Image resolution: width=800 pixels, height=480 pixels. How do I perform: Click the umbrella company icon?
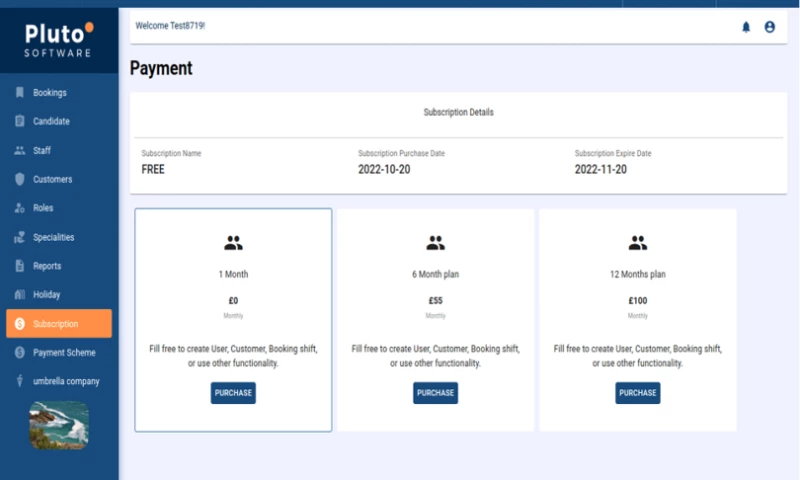(x=19, y=381)
